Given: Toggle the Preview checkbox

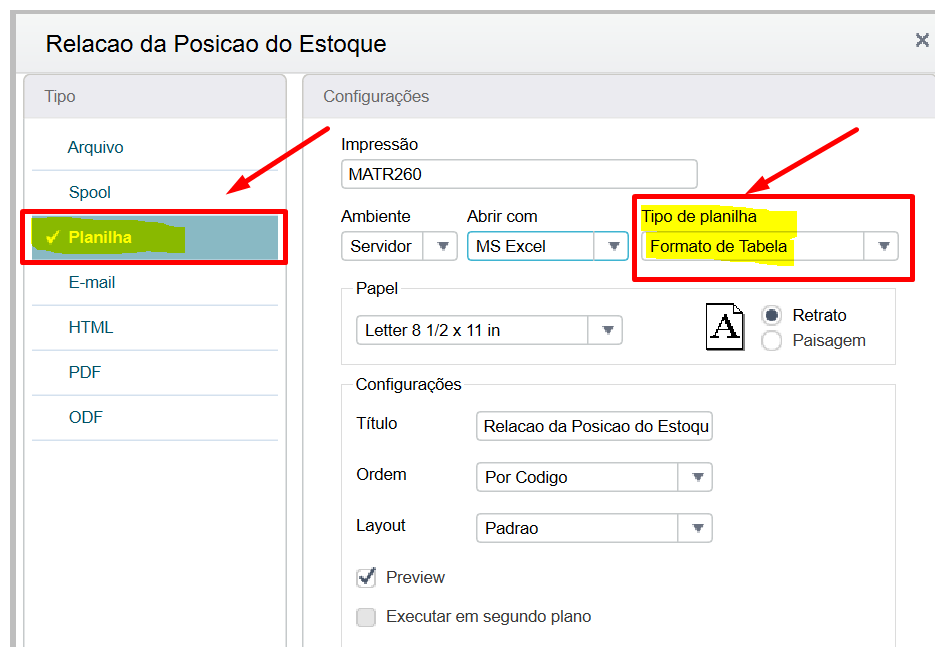Looking at the screenshot, I should [x=366, y=577].
